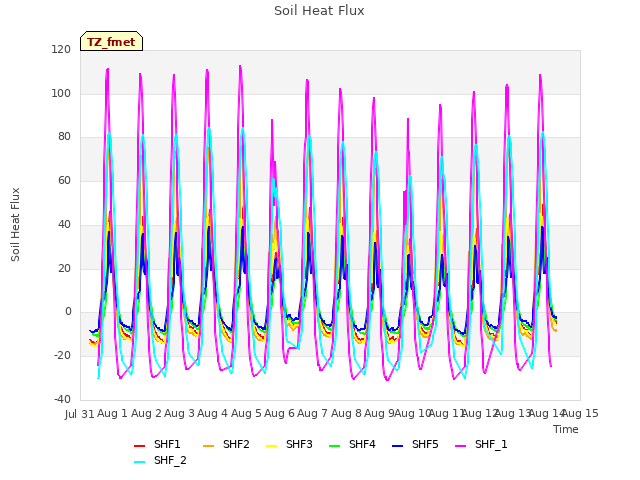Click the Aug 3 x-axis tick label

[x=179, y=413]
